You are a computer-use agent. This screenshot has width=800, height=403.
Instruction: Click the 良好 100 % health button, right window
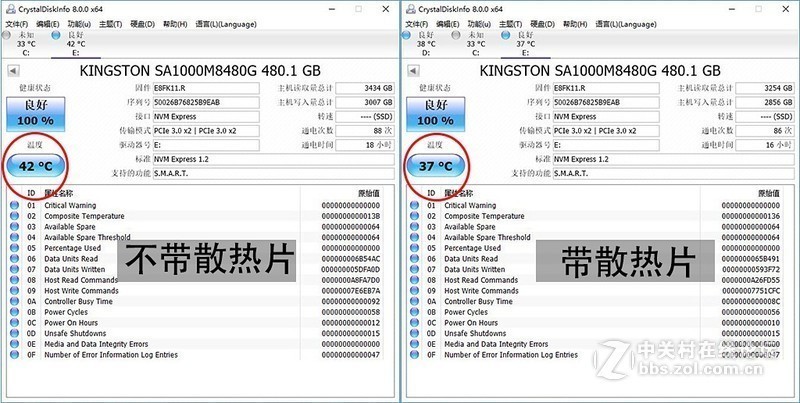coord(436,114)
